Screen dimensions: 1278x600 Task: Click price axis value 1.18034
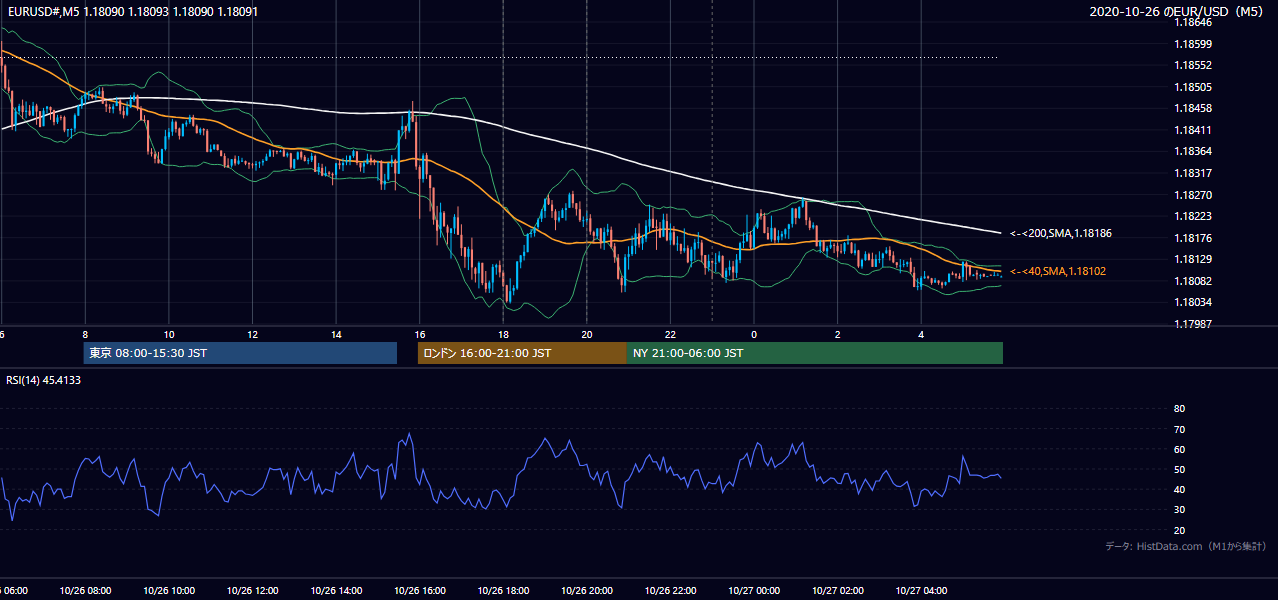(x=1193, y=302)
